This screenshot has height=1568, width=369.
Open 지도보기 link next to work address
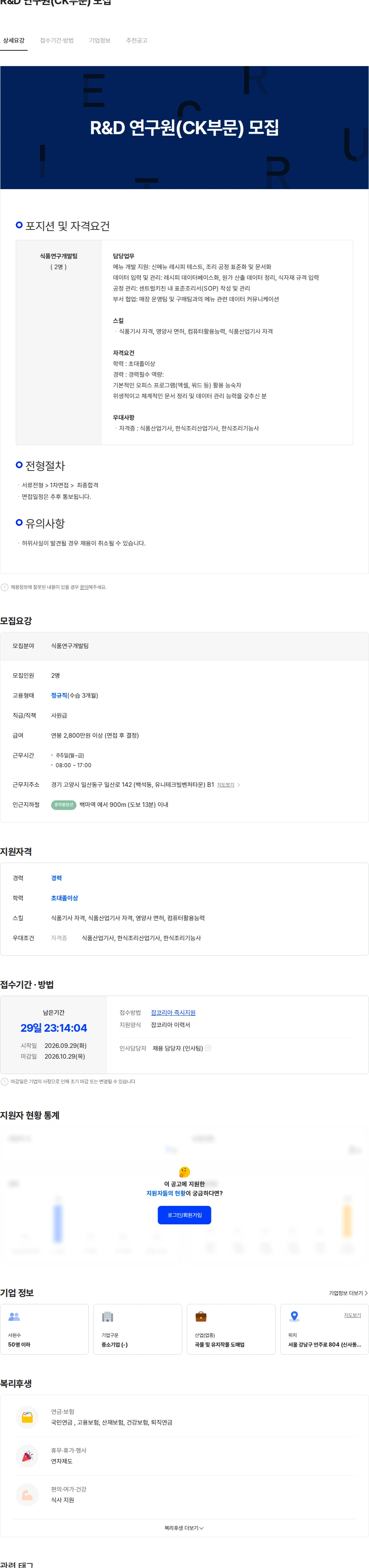(225, 785)
